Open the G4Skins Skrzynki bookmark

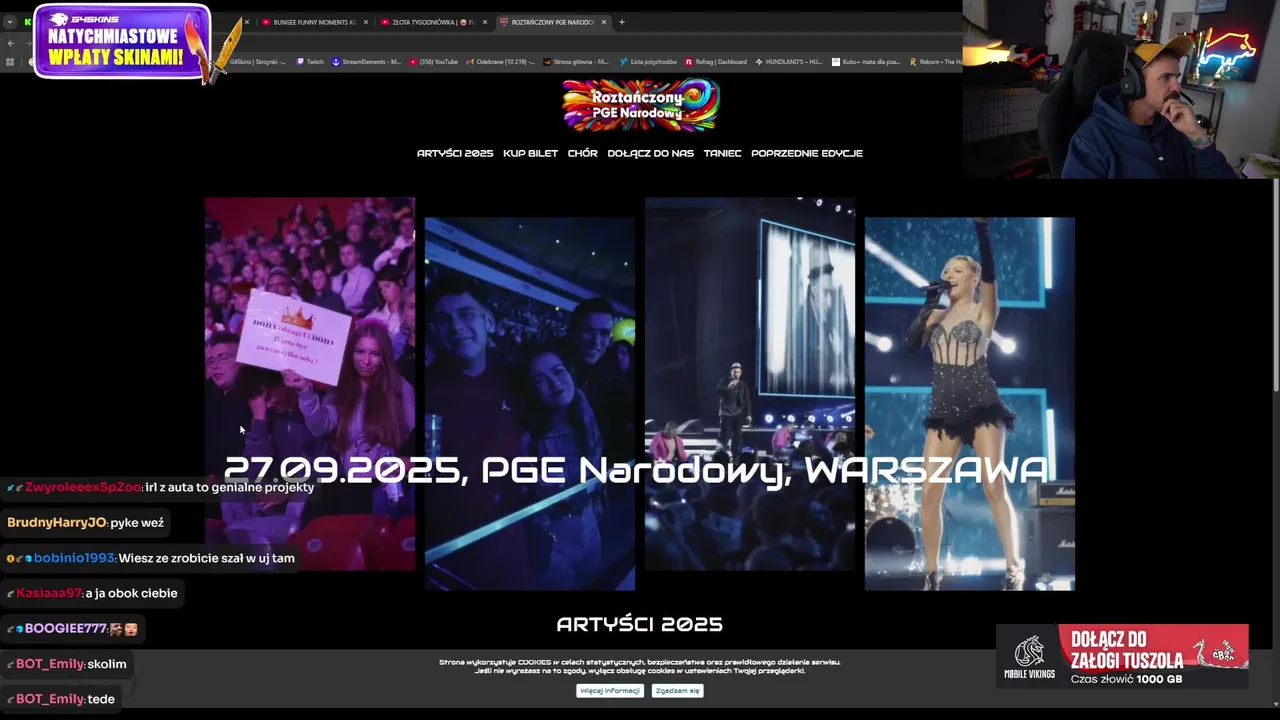pyautogui.click(x=257, y=62)
